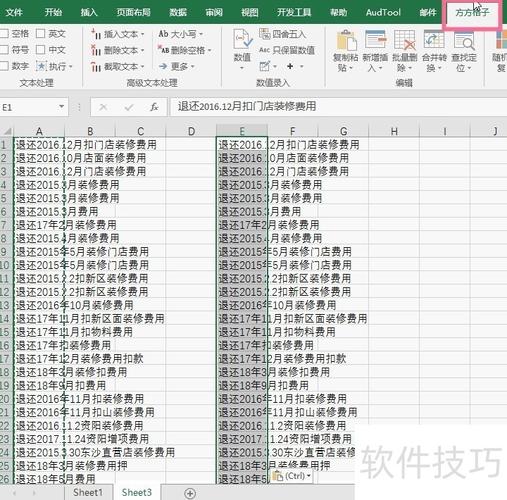Enable the 英文 checkbox

40,33
